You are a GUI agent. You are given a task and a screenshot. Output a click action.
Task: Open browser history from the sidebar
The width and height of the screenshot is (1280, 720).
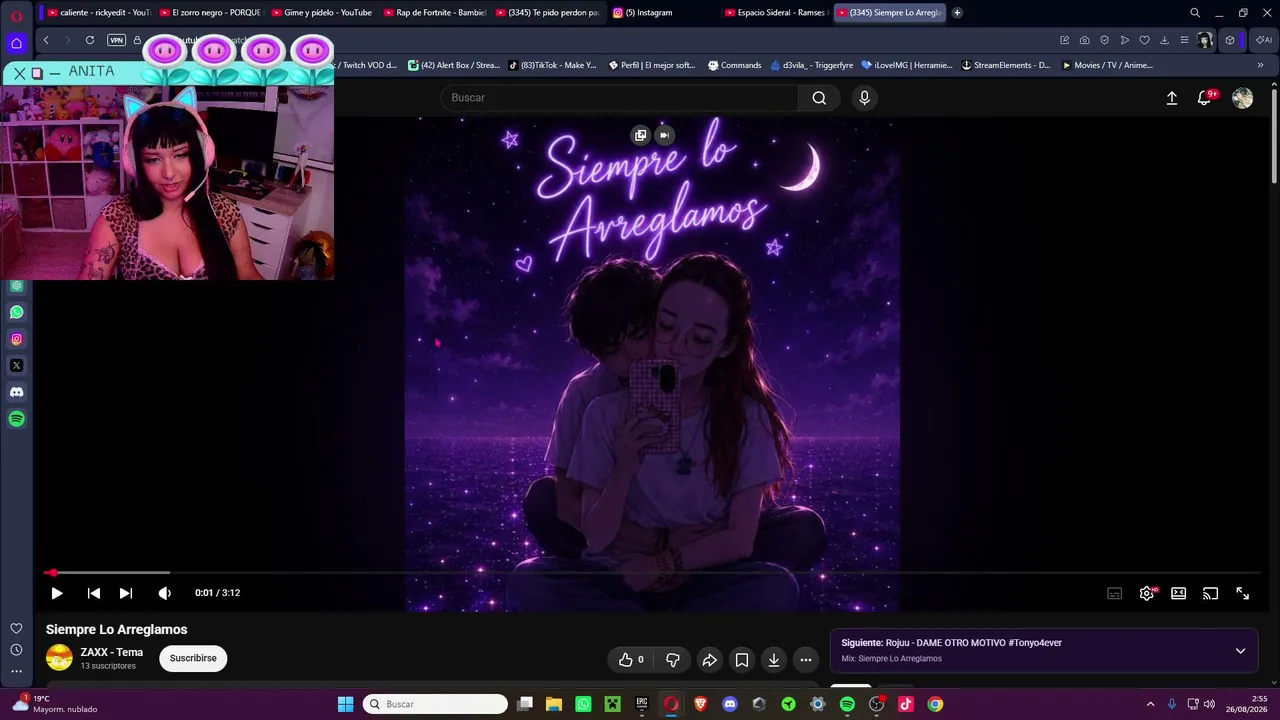click(16, 650)
